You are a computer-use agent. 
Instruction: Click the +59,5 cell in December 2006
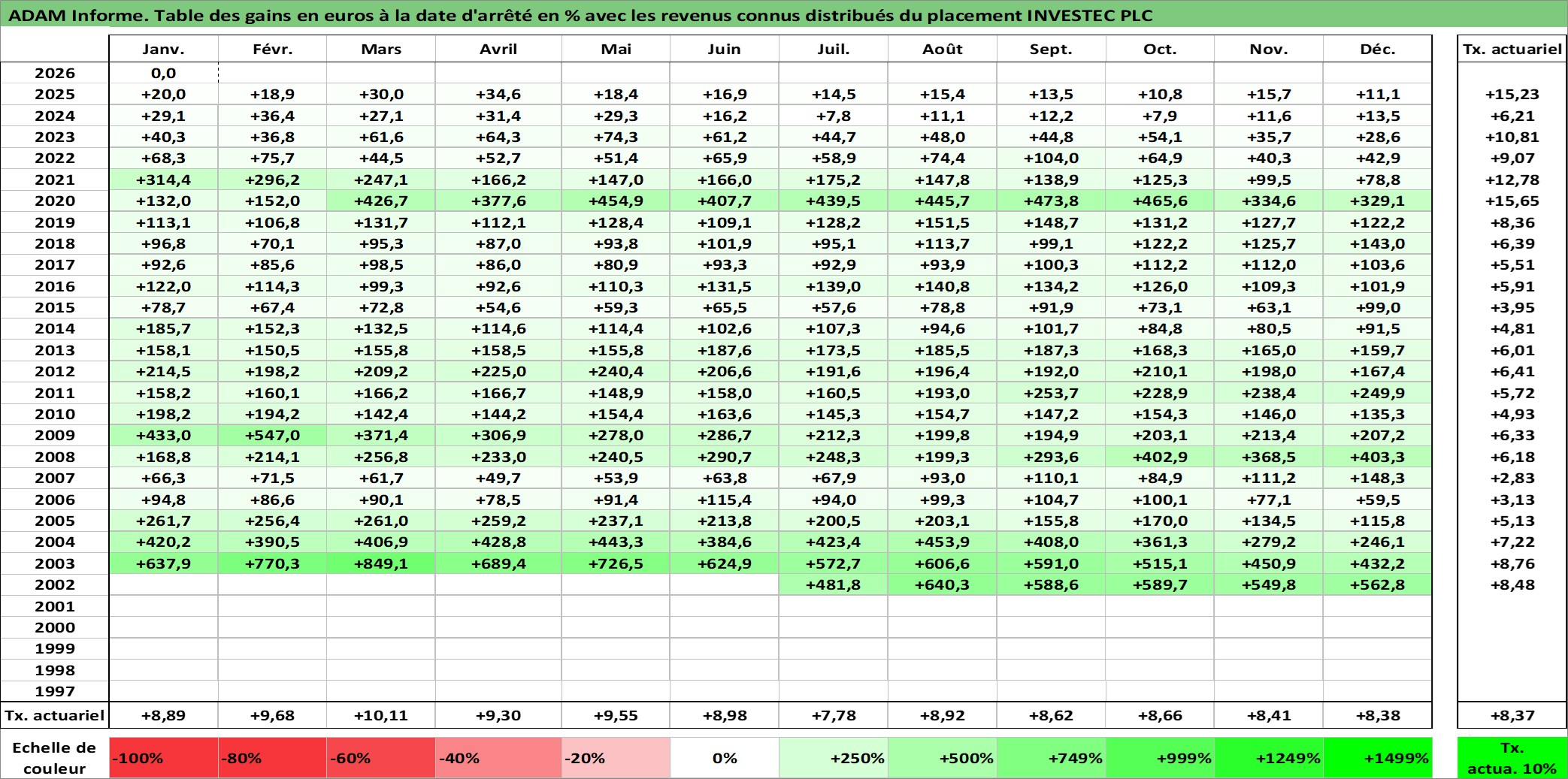1378,500
